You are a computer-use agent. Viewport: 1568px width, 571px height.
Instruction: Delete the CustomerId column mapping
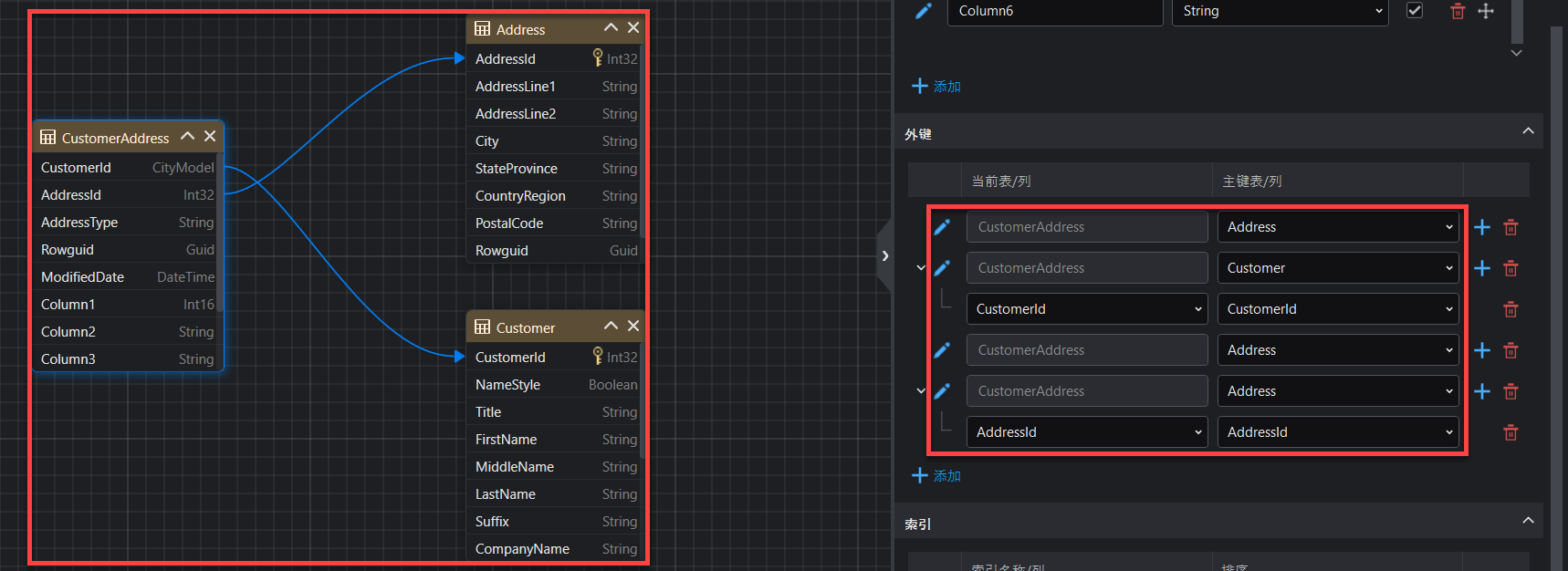click(1511, 309)
